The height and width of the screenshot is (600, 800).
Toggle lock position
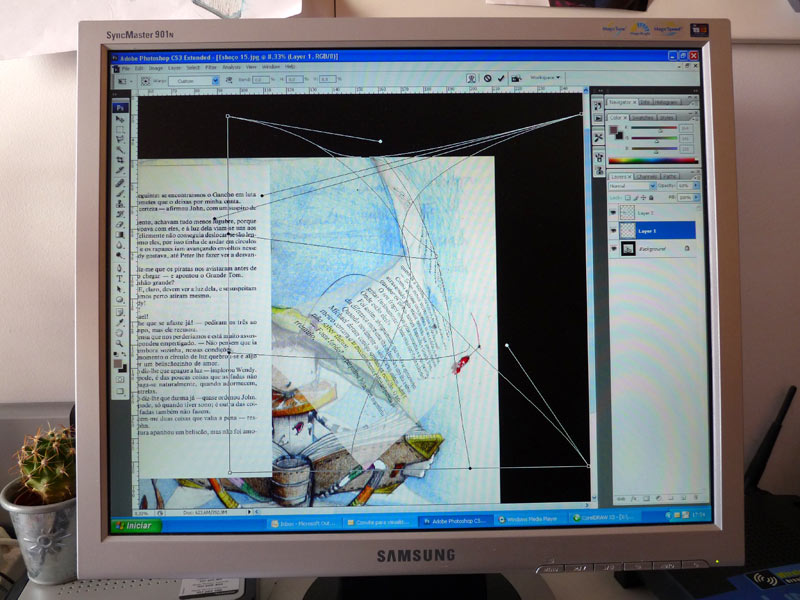[x=643, y=198]
